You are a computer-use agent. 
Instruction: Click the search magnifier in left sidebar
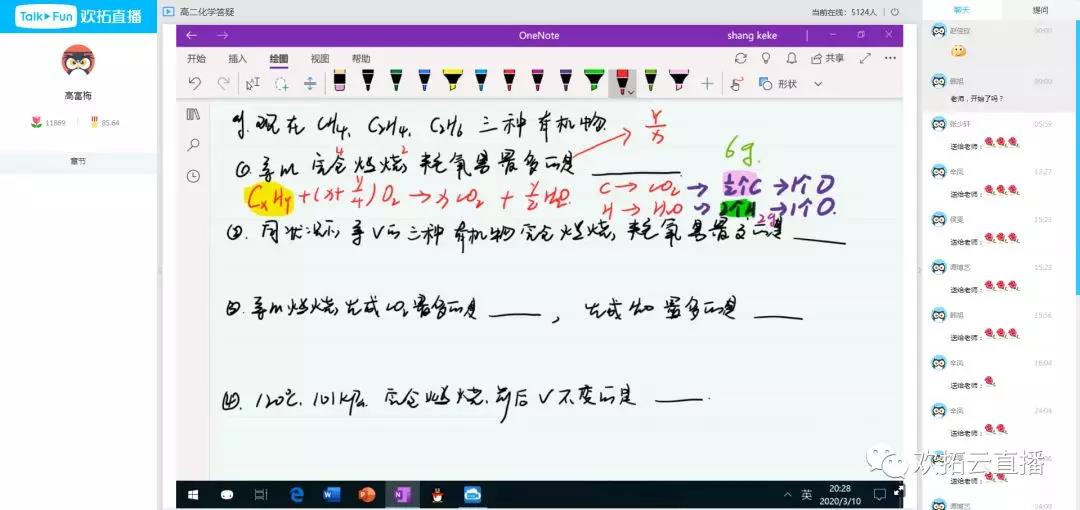[x=193, y=145]
